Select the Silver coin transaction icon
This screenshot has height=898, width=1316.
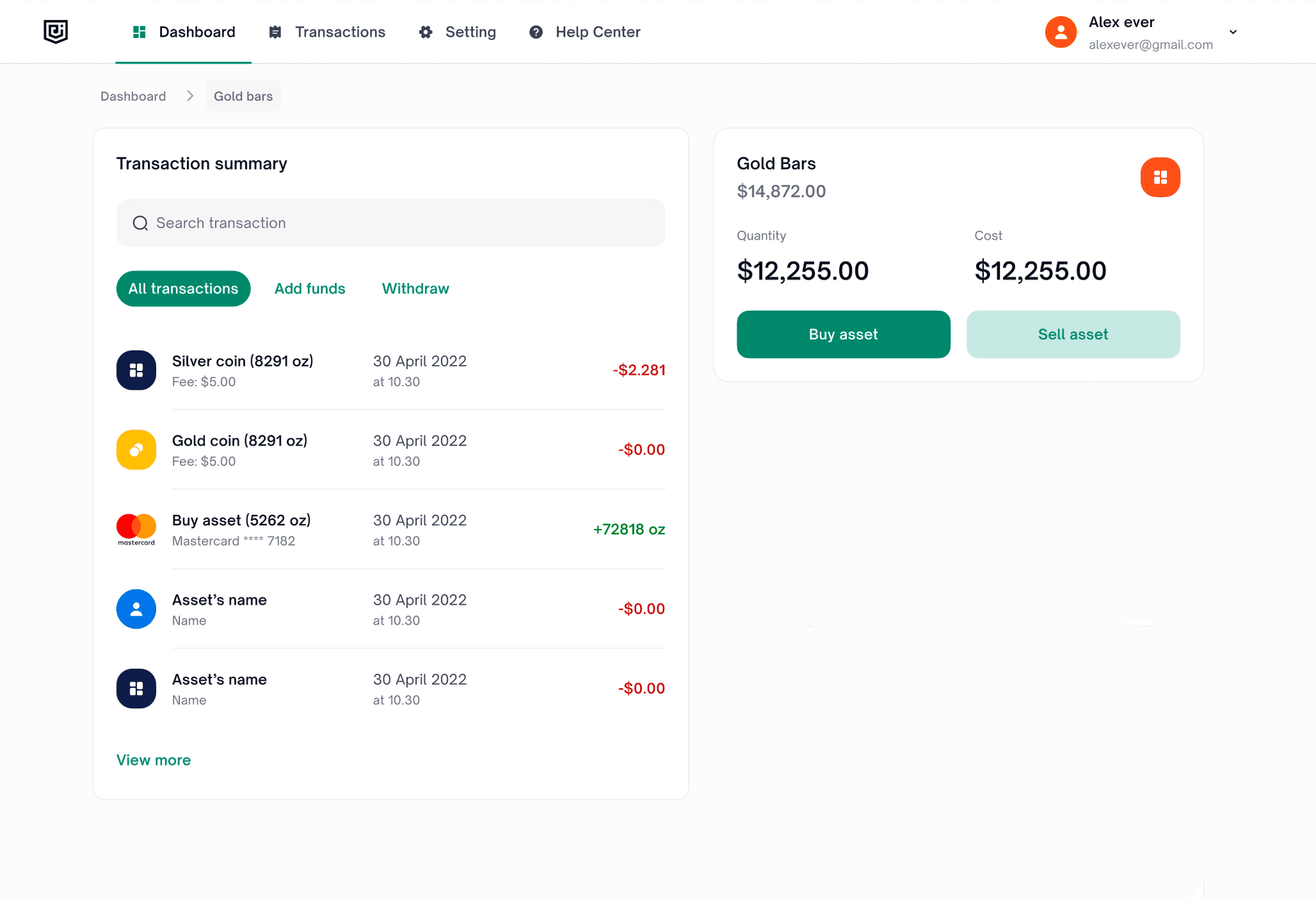click(x=136, y=370)
